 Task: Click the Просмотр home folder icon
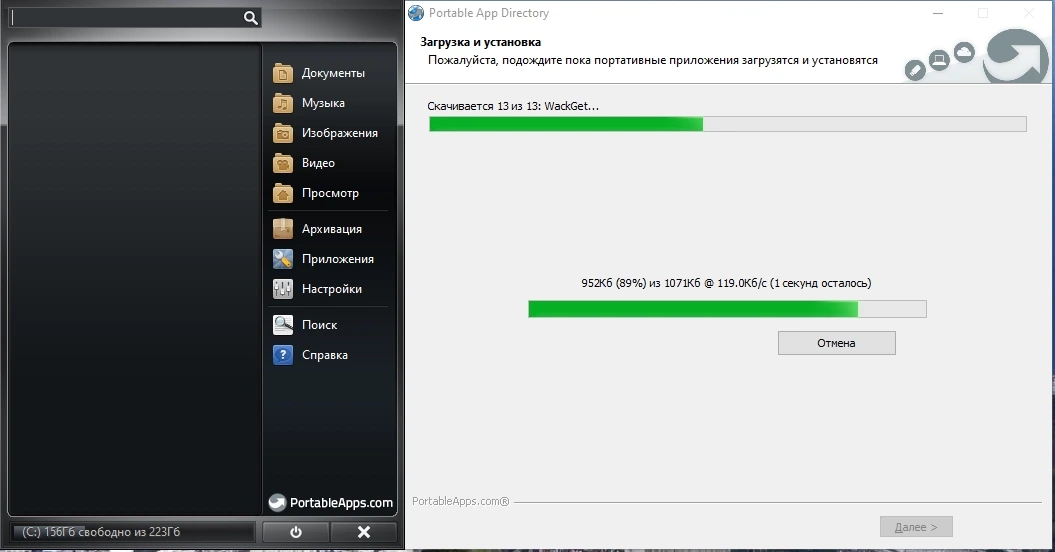(x=283, y=193)
